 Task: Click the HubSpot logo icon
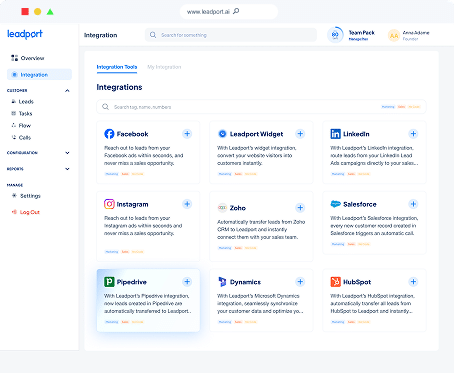tap(335, 282)
